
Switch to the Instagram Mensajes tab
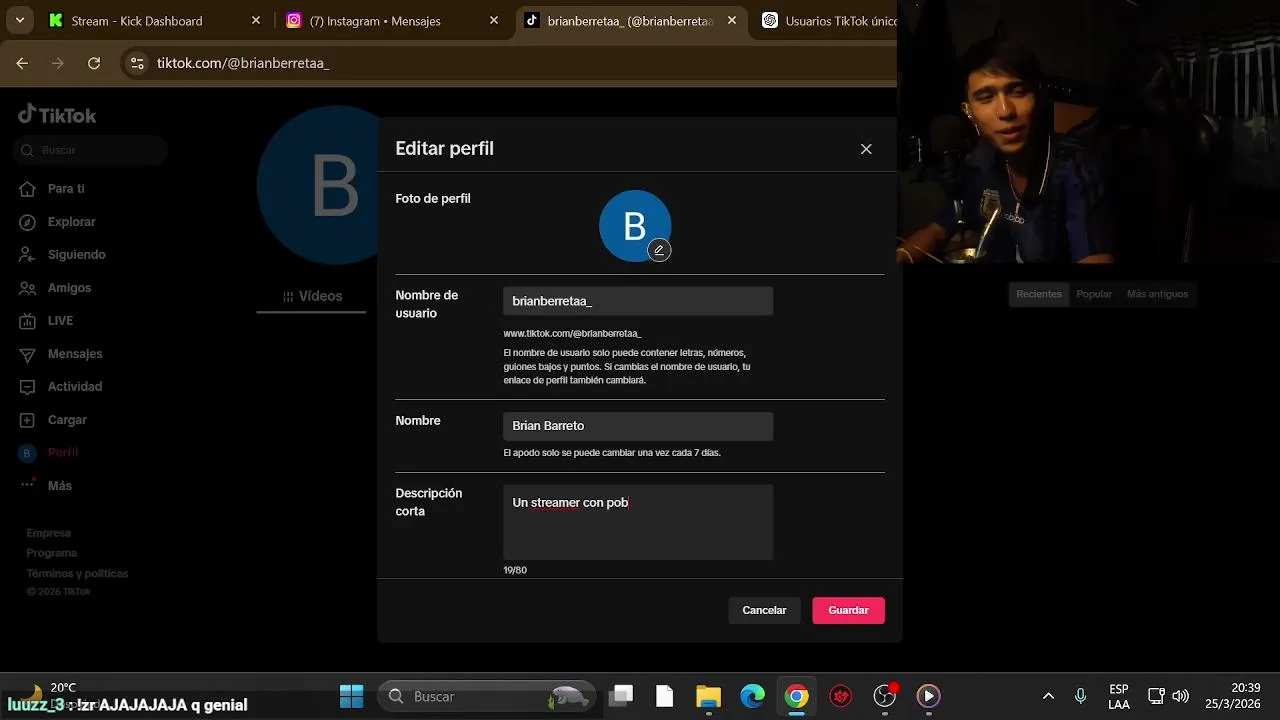[392, 21]
